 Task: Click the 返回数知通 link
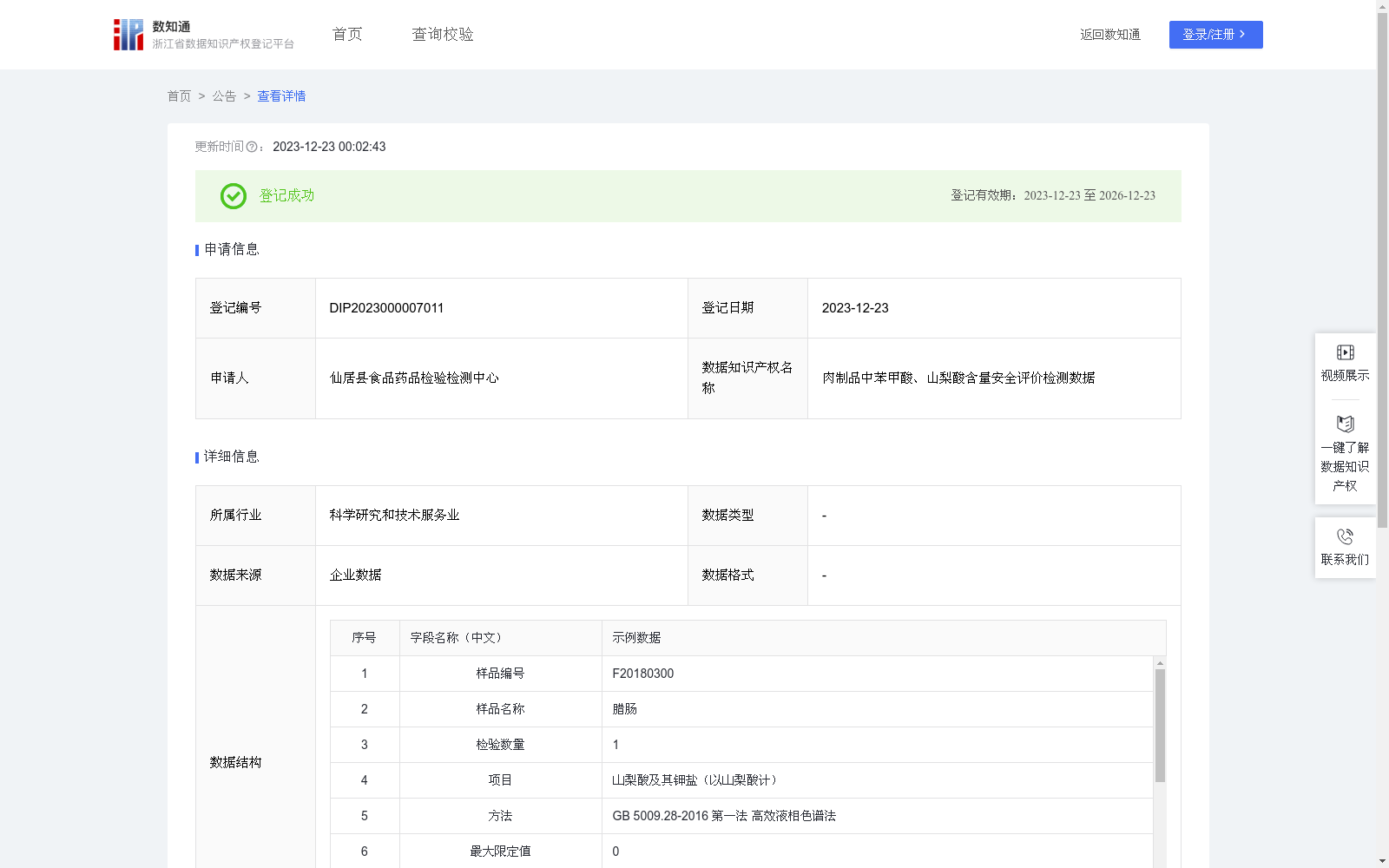(x=1110, y=35)
